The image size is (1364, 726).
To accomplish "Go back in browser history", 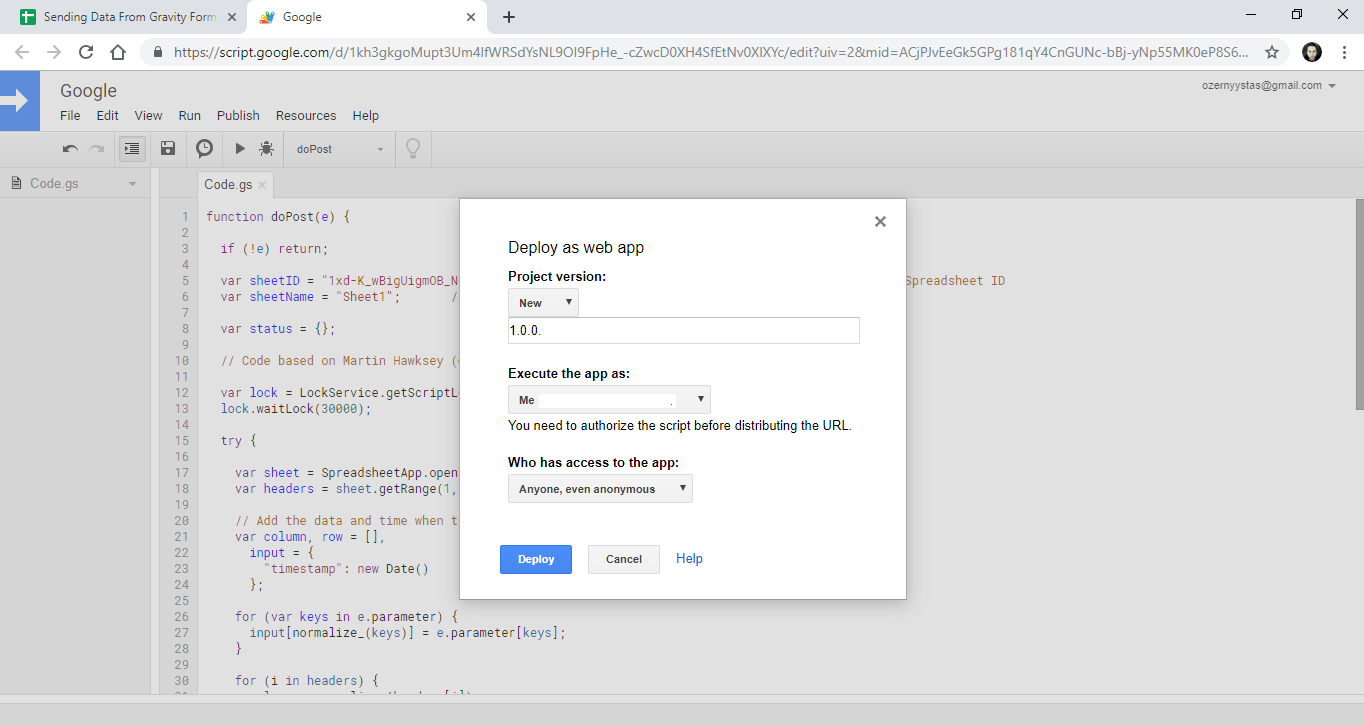I will tap(22, 52).
